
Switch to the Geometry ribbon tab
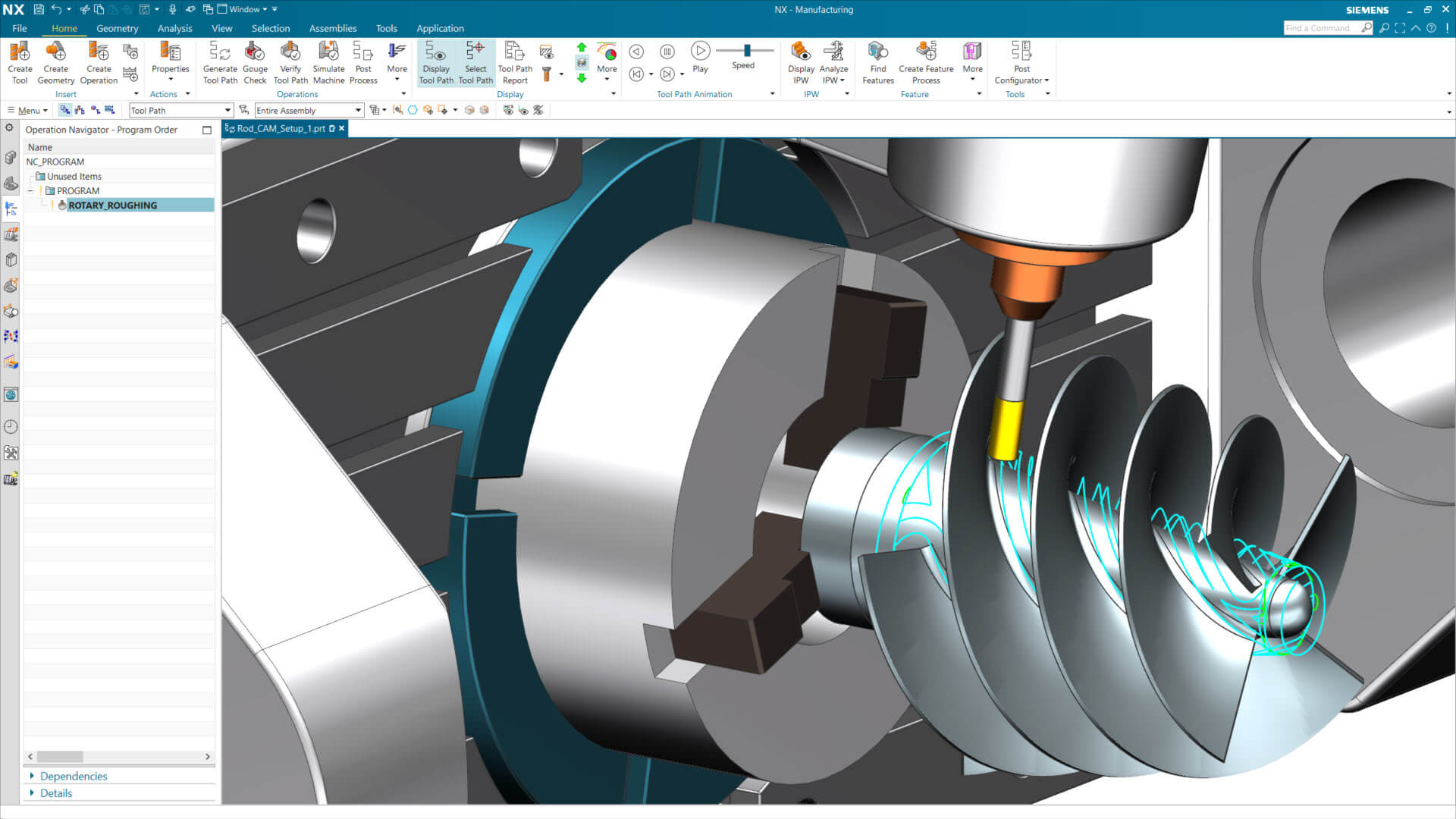pyautogui.click(x=118, y=28)
